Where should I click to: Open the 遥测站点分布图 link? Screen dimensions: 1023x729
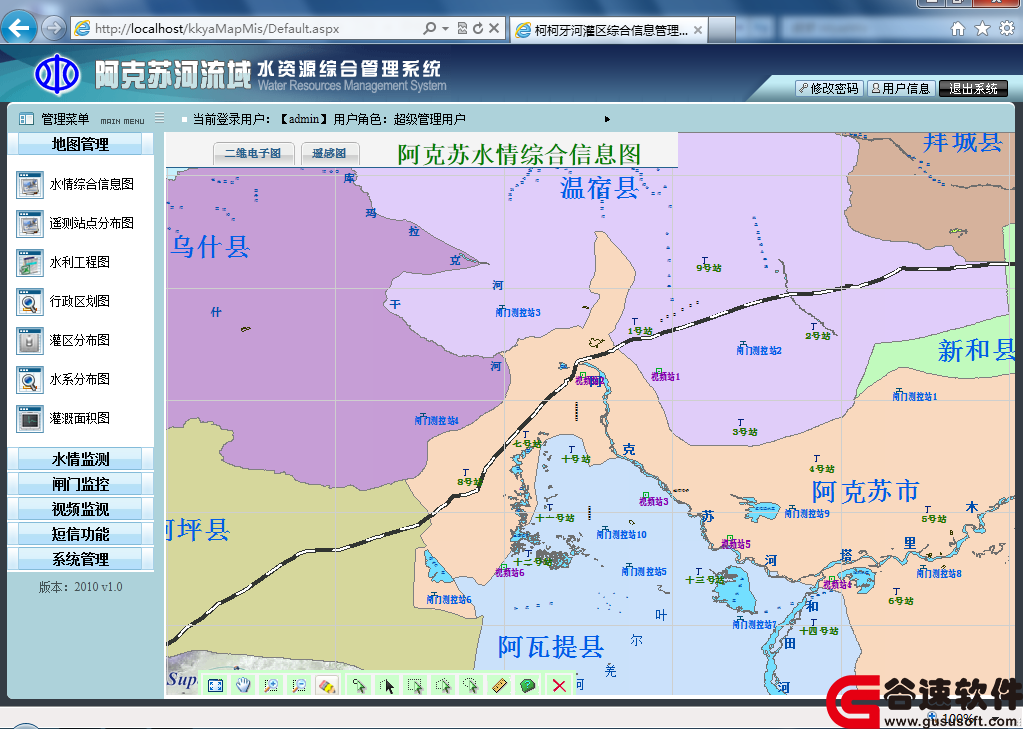(92, 223)
